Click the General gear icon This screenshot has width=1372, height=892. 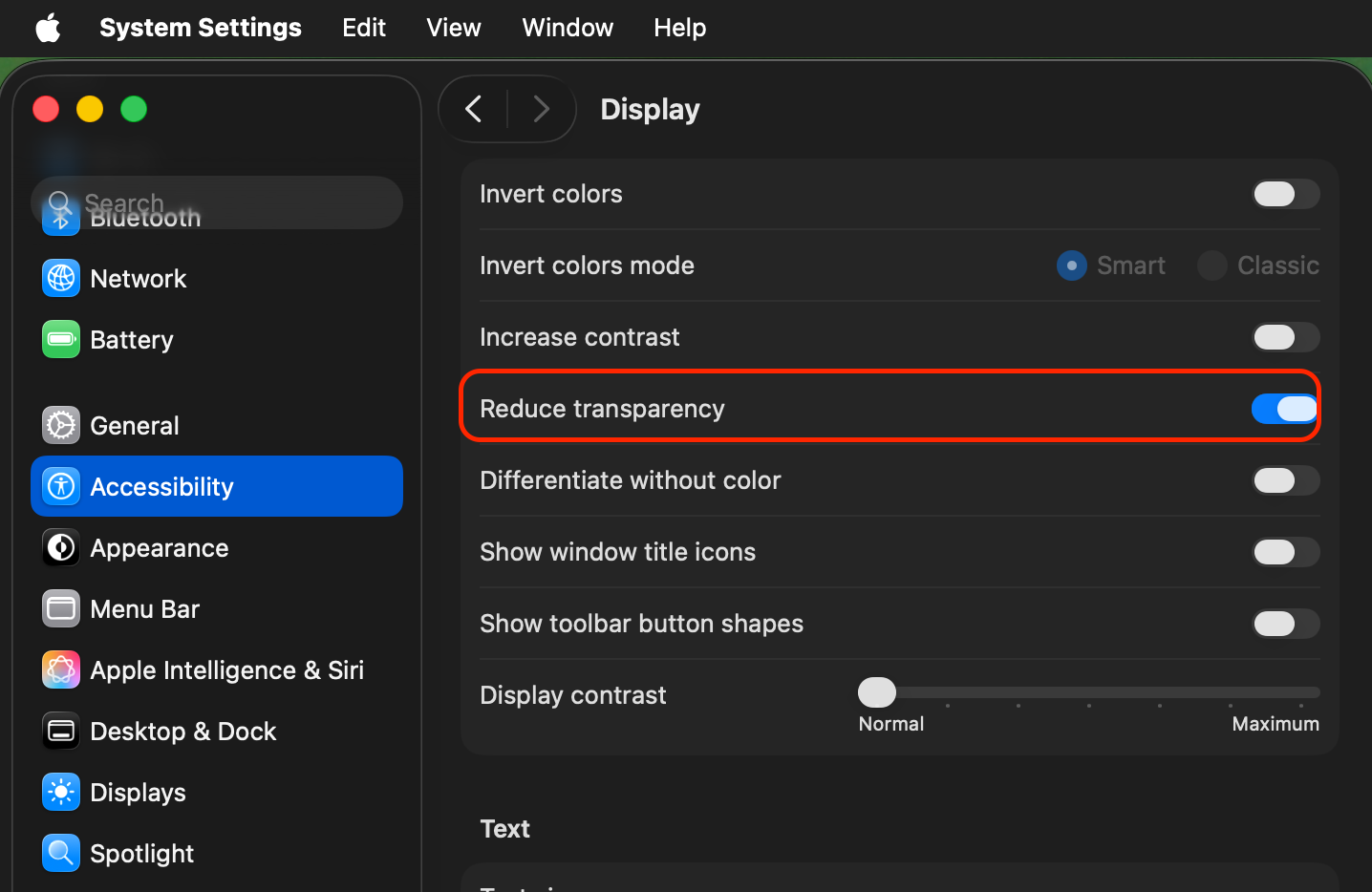61,425
